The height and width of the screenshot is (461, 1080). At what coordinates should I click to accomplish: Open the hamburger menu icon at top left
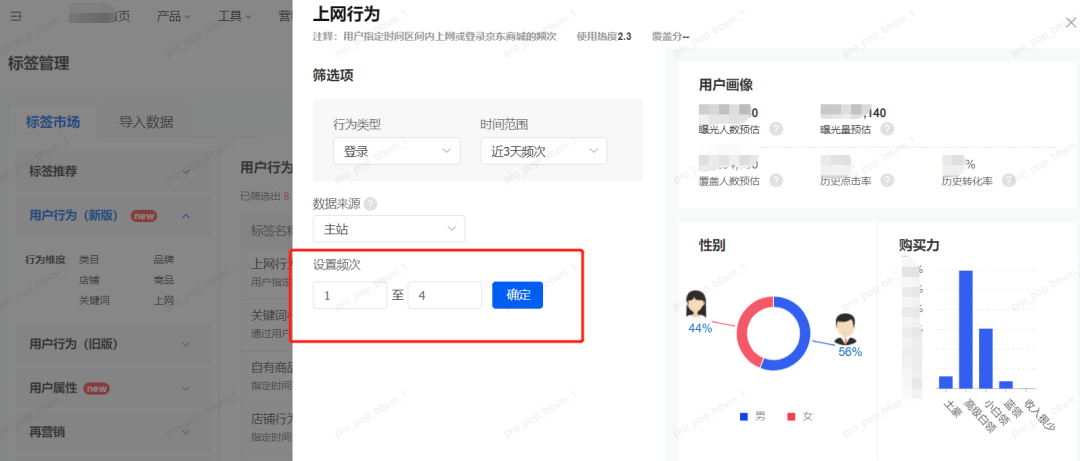[x=15, y=16]
